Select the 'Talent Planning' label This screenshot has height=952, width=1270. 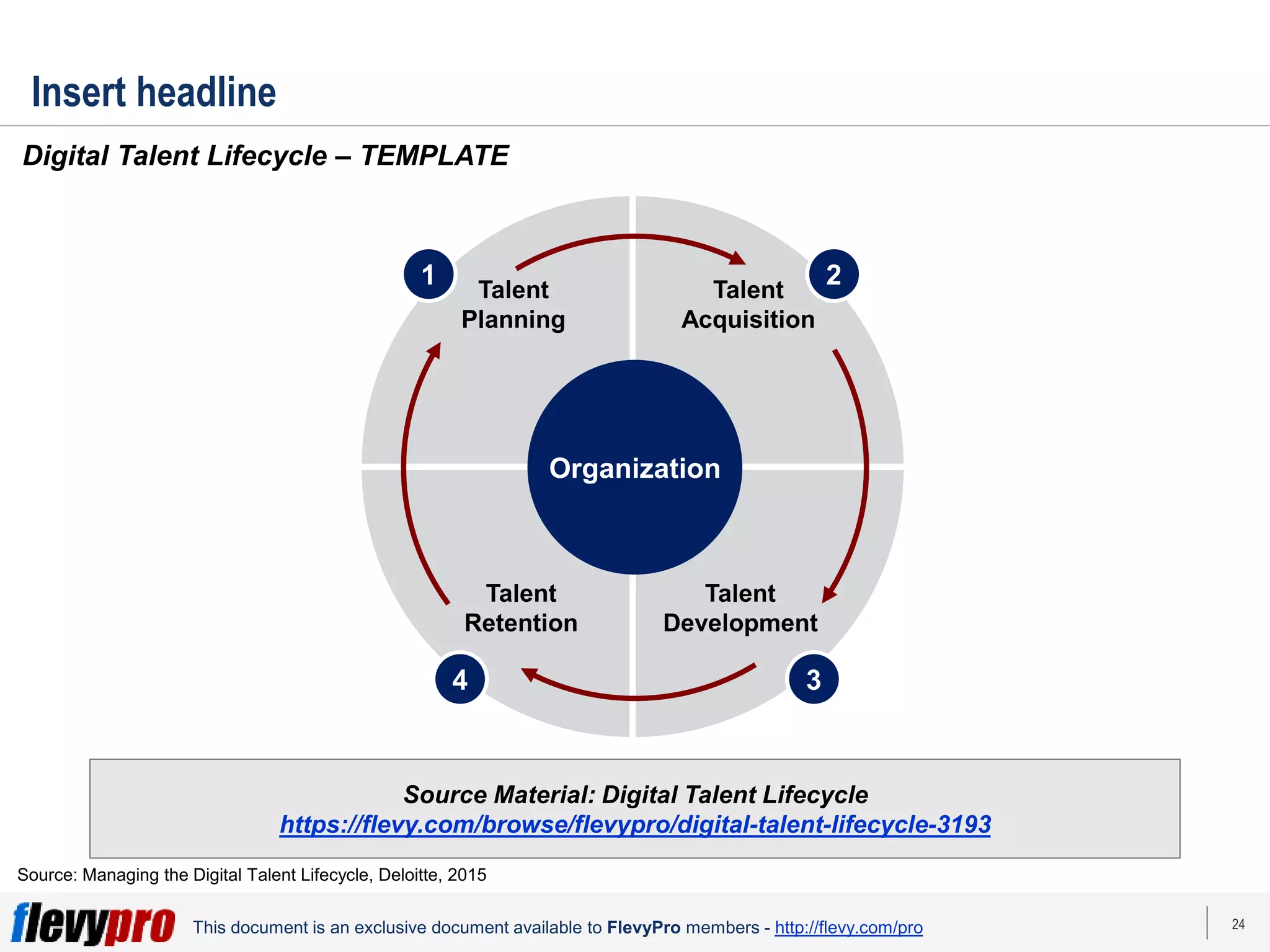(x=513, y=305)
